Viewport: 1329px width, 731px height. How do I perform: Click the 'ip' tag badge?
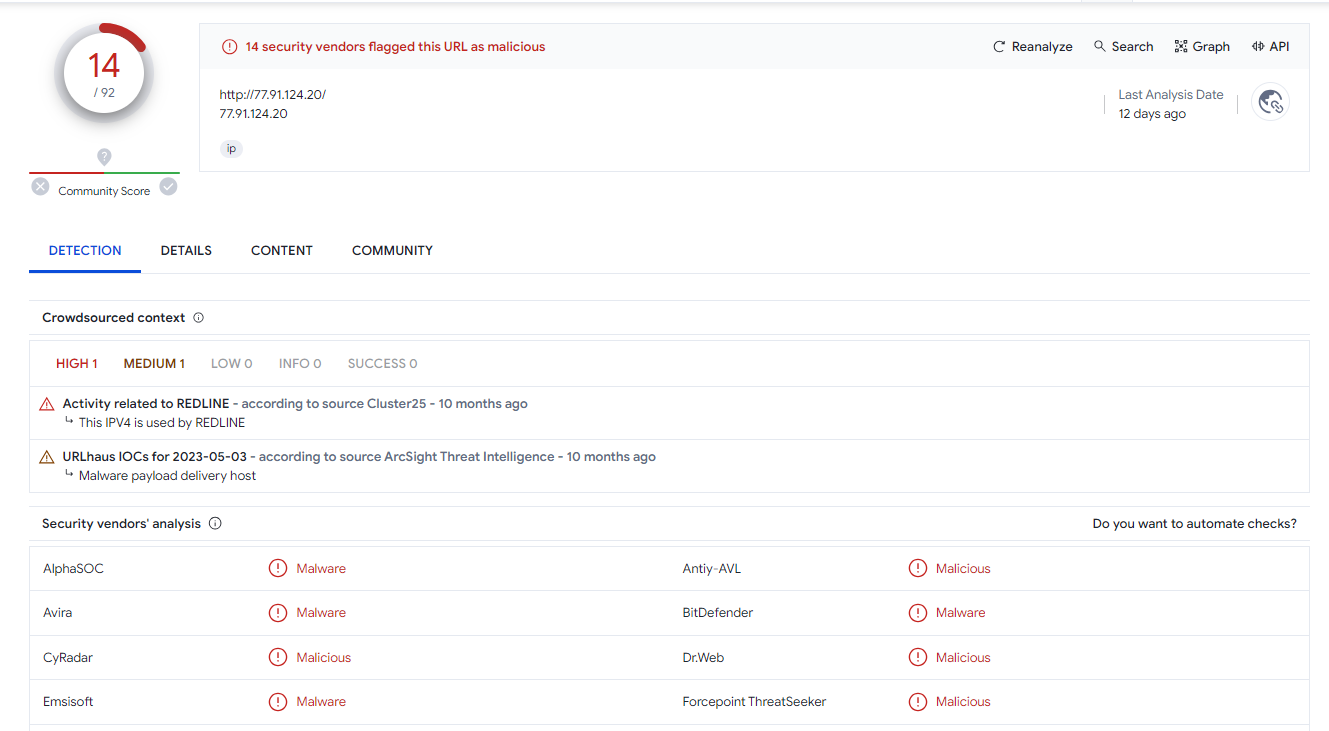click(x=231, y=149)
